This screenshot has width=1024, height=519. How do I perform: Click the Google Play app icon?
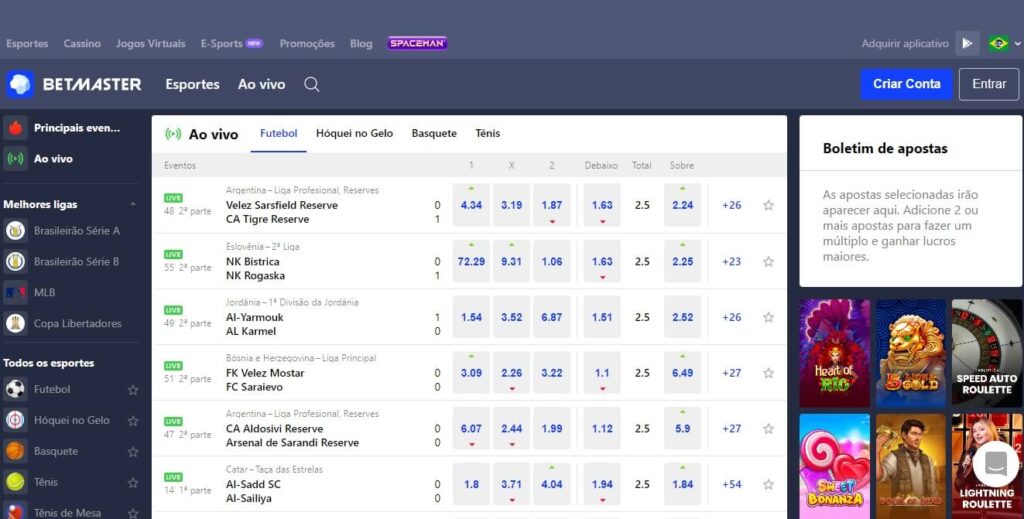966,43
